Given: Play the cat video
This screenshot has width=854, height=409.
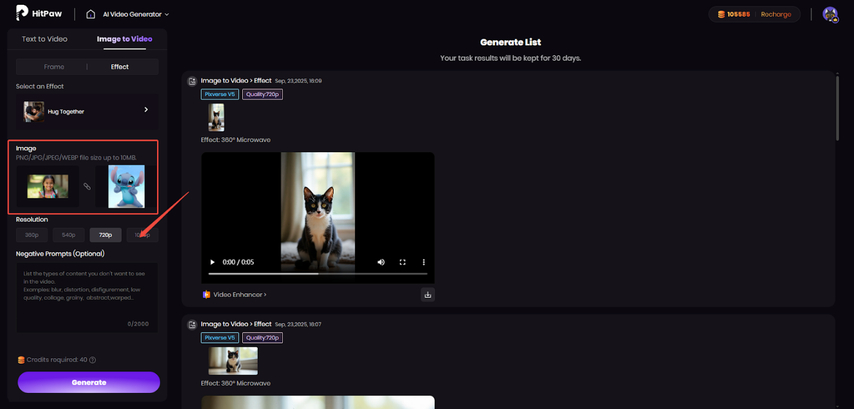Looking at the screenshot, I should coord(212,262).
